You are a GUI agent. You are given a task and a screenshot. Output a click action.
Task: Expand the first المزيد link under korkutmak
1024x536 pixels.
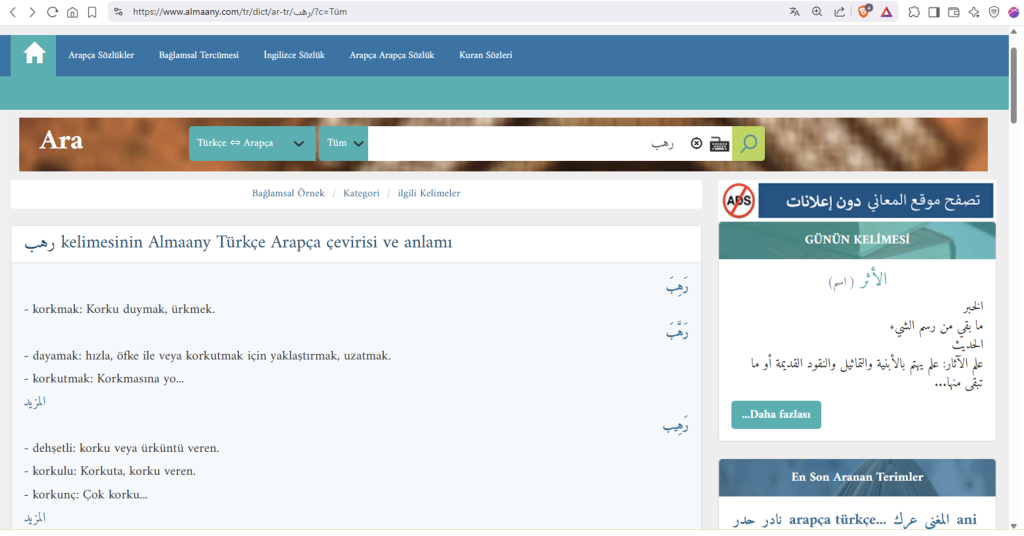tap(35, 402)
